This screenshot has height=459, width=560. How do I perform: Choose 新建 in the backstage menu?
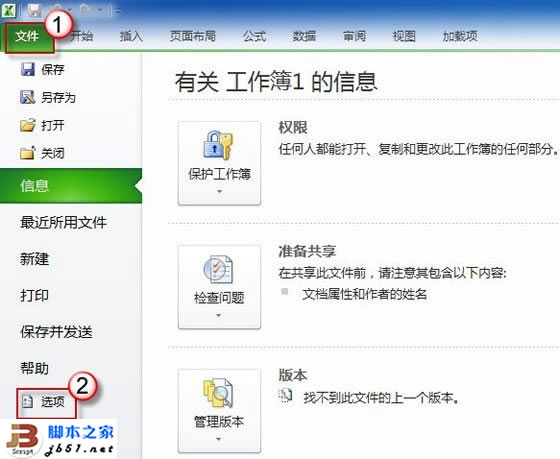click(x=34, y=259)
